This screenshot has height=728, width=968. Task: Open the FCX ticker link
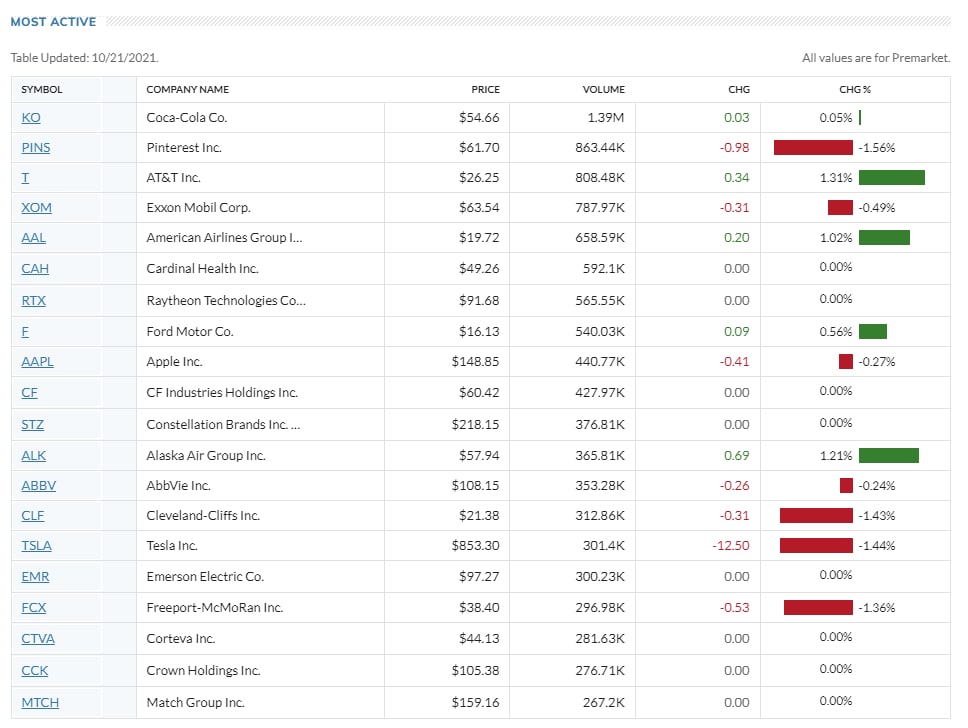tap(33, 608)
